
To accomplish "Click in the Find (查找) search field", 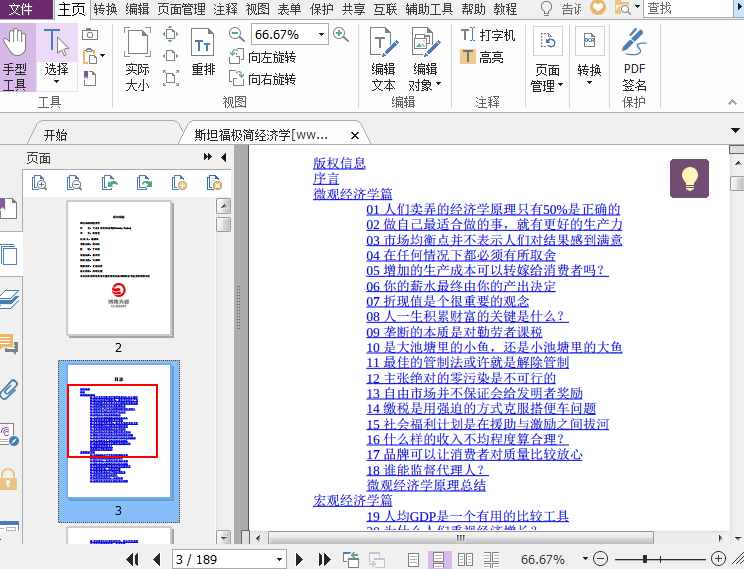I will coord(689,9).
